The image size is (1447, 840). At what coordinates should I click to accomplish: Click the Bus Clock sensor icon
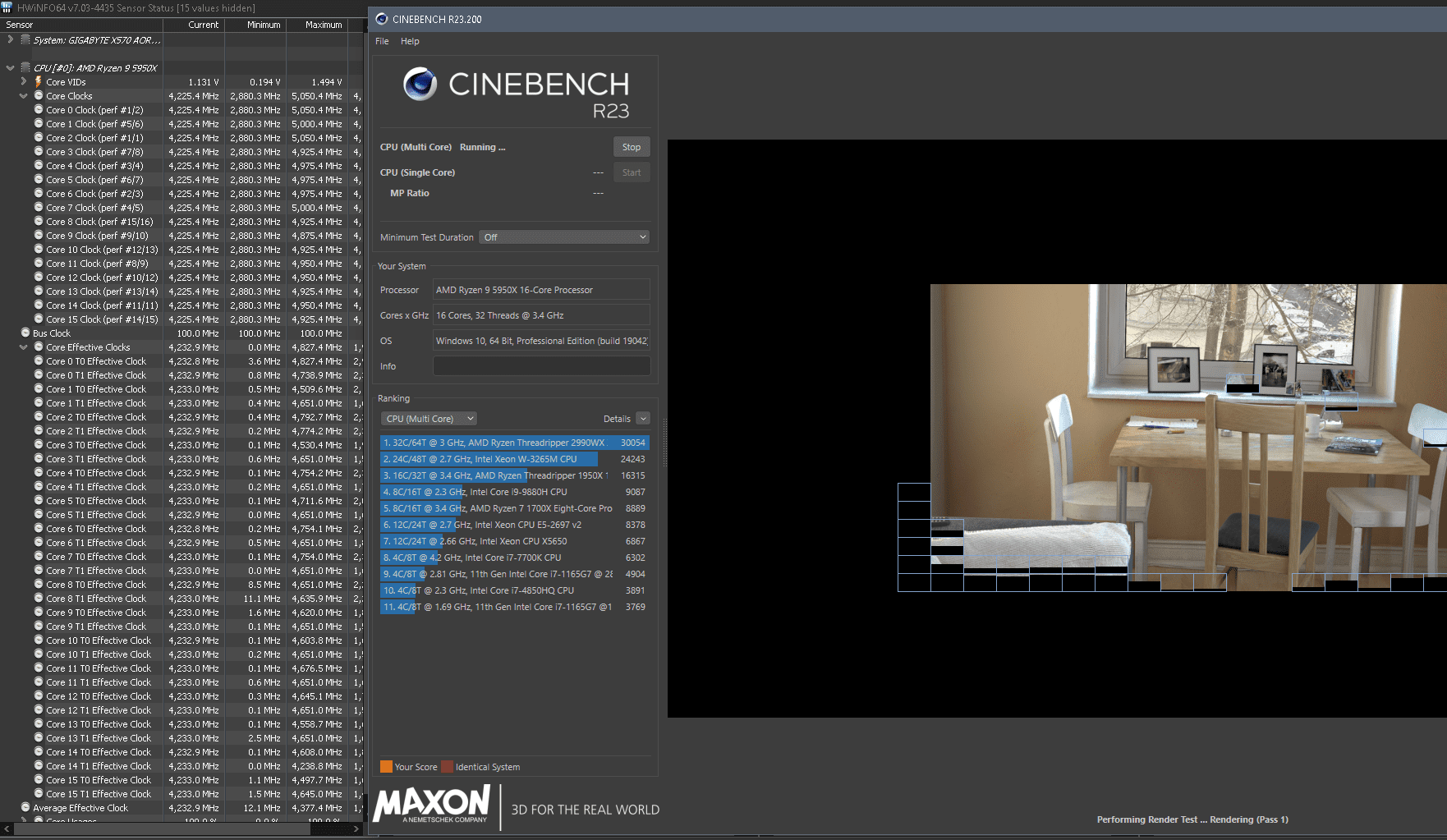click(25, 333)
